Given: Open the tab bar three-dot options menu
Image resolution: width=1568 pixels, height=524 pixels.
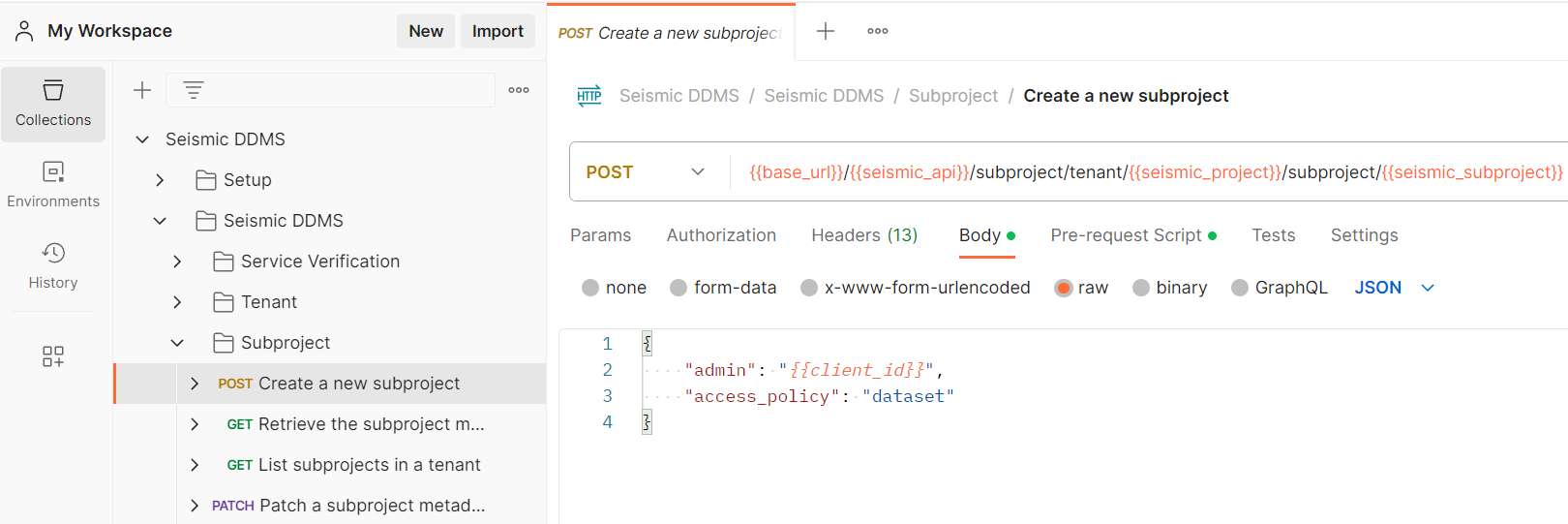Looking at the screenshot, I should pyautogui.click(x=878, y=31).
